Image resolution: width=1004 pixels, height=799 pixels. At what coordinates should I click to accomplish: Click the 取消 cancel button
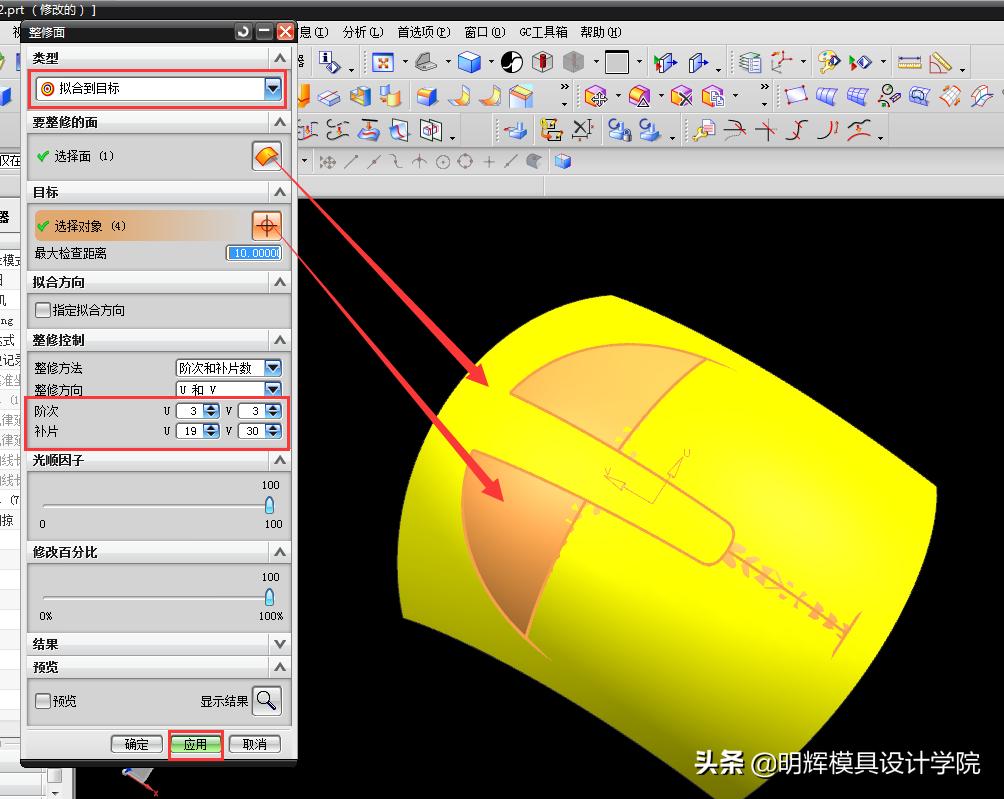pos(254,744)
